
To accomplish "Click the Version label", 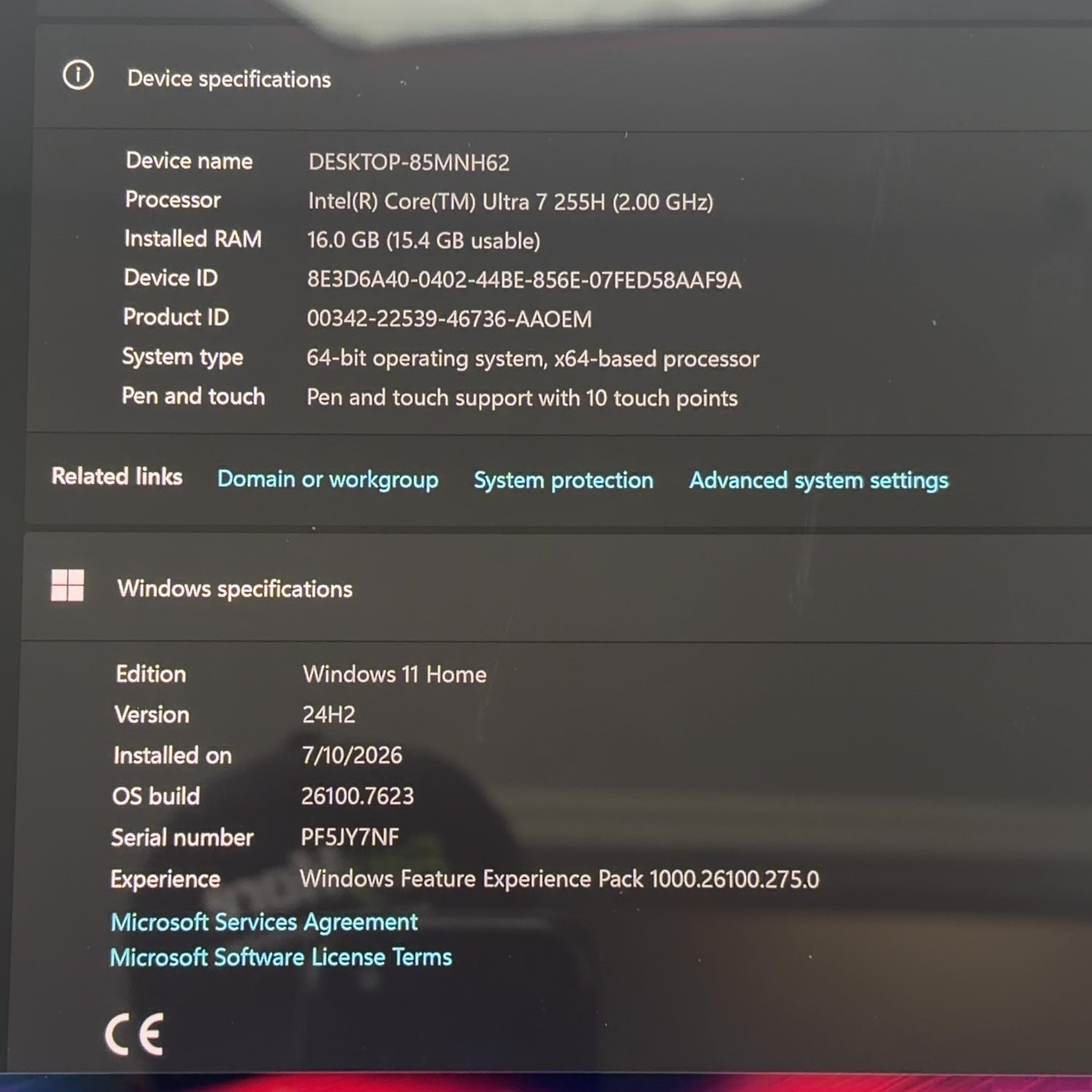I will coord(151,714).
